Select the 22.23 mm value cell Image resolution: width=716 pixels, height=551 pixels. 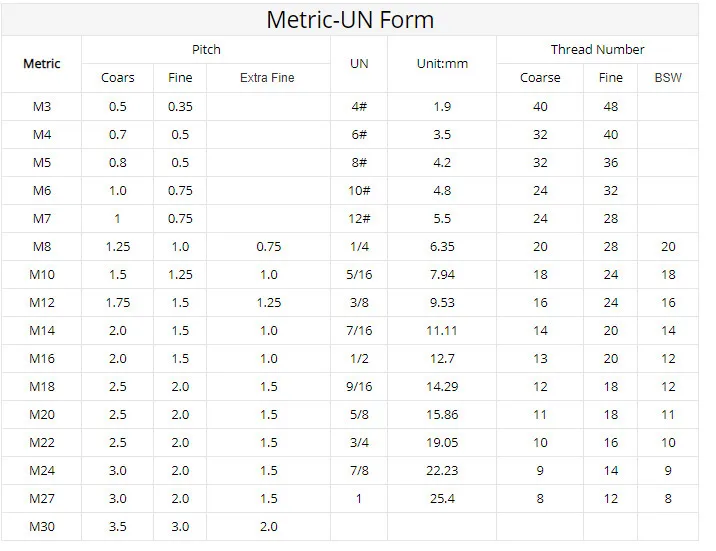(442, 471)
